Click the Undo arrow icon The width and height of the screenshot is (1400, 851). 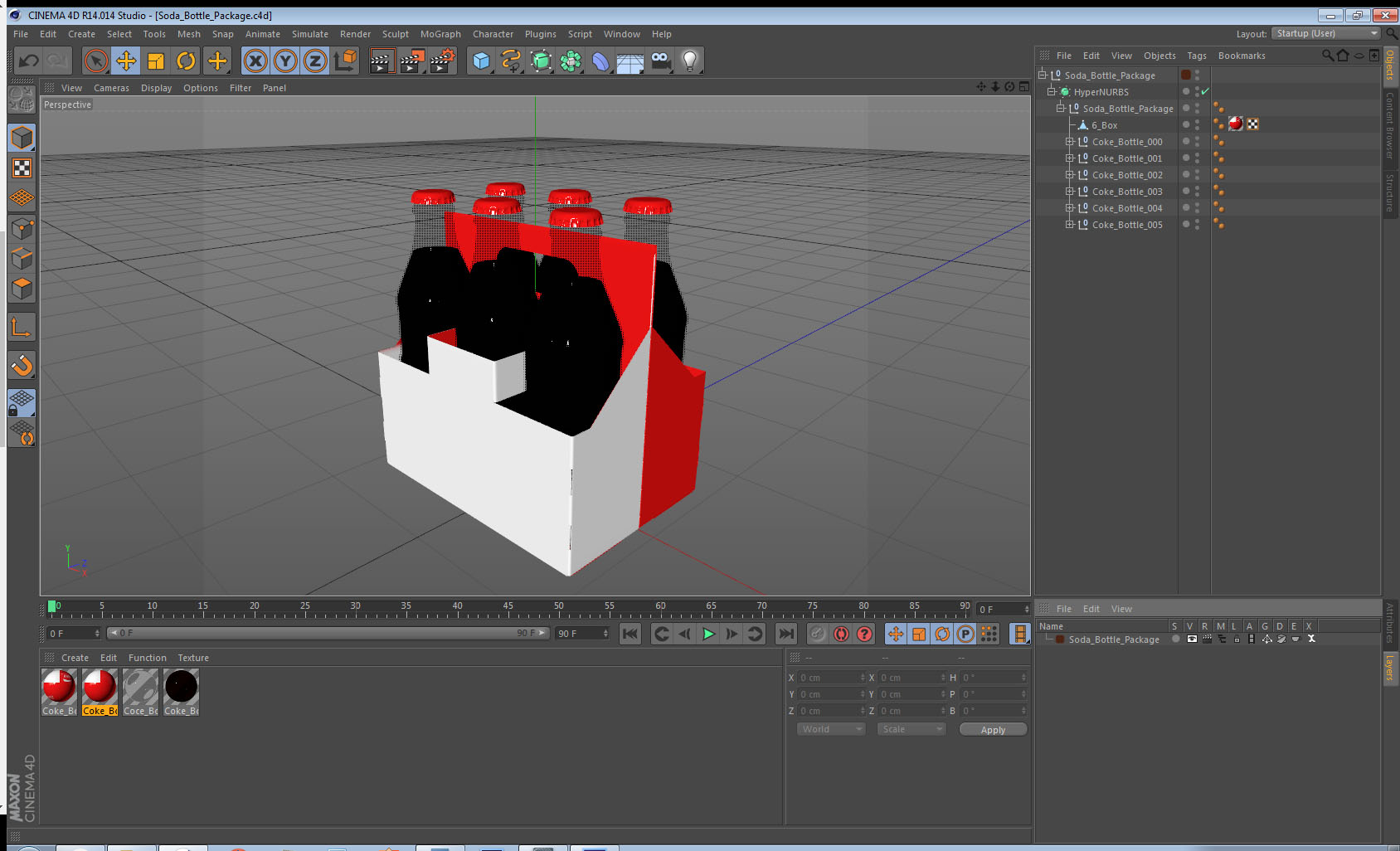[x=29, y=61]
